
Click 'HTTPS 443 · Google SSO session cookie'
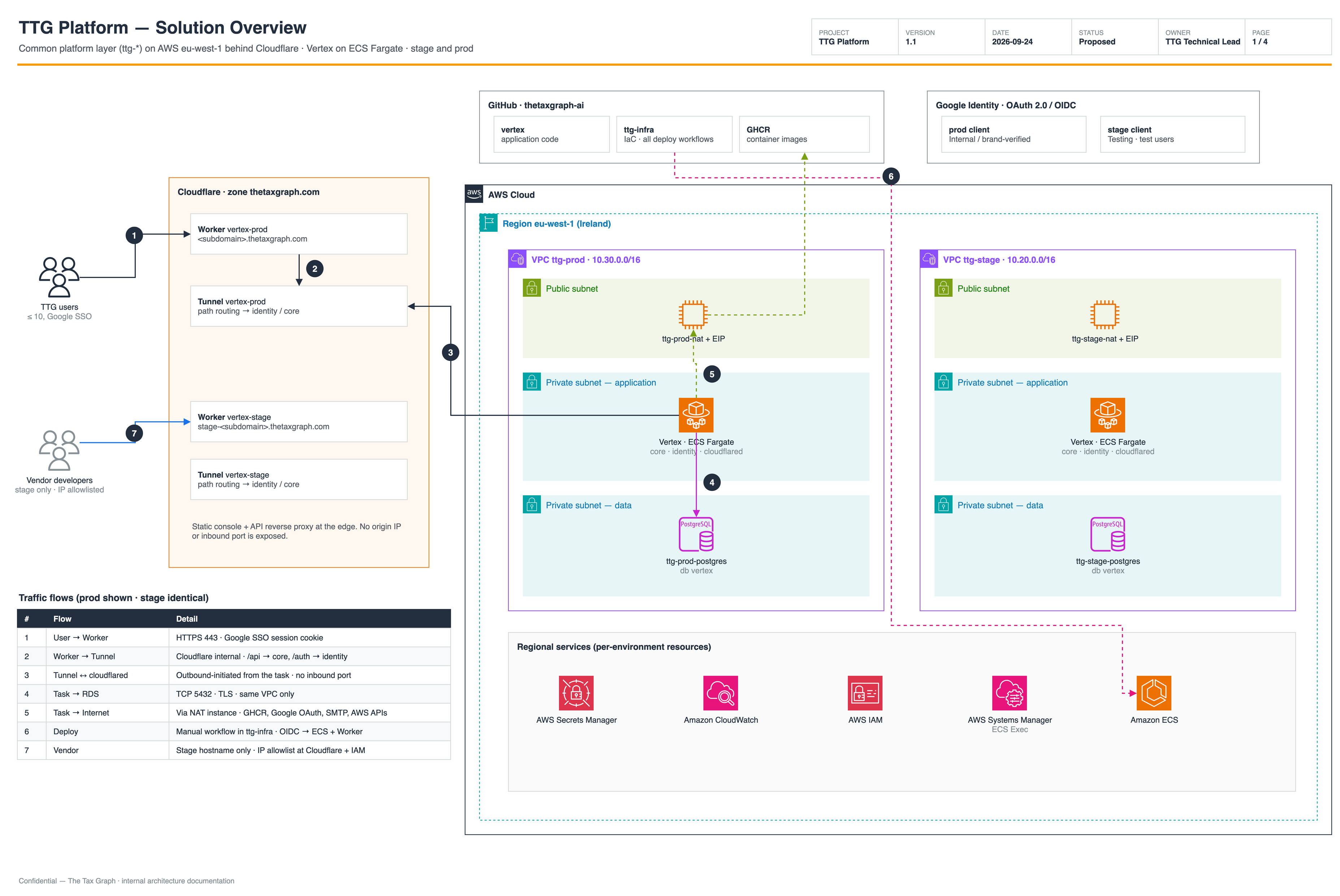click(x=249, y=638)
